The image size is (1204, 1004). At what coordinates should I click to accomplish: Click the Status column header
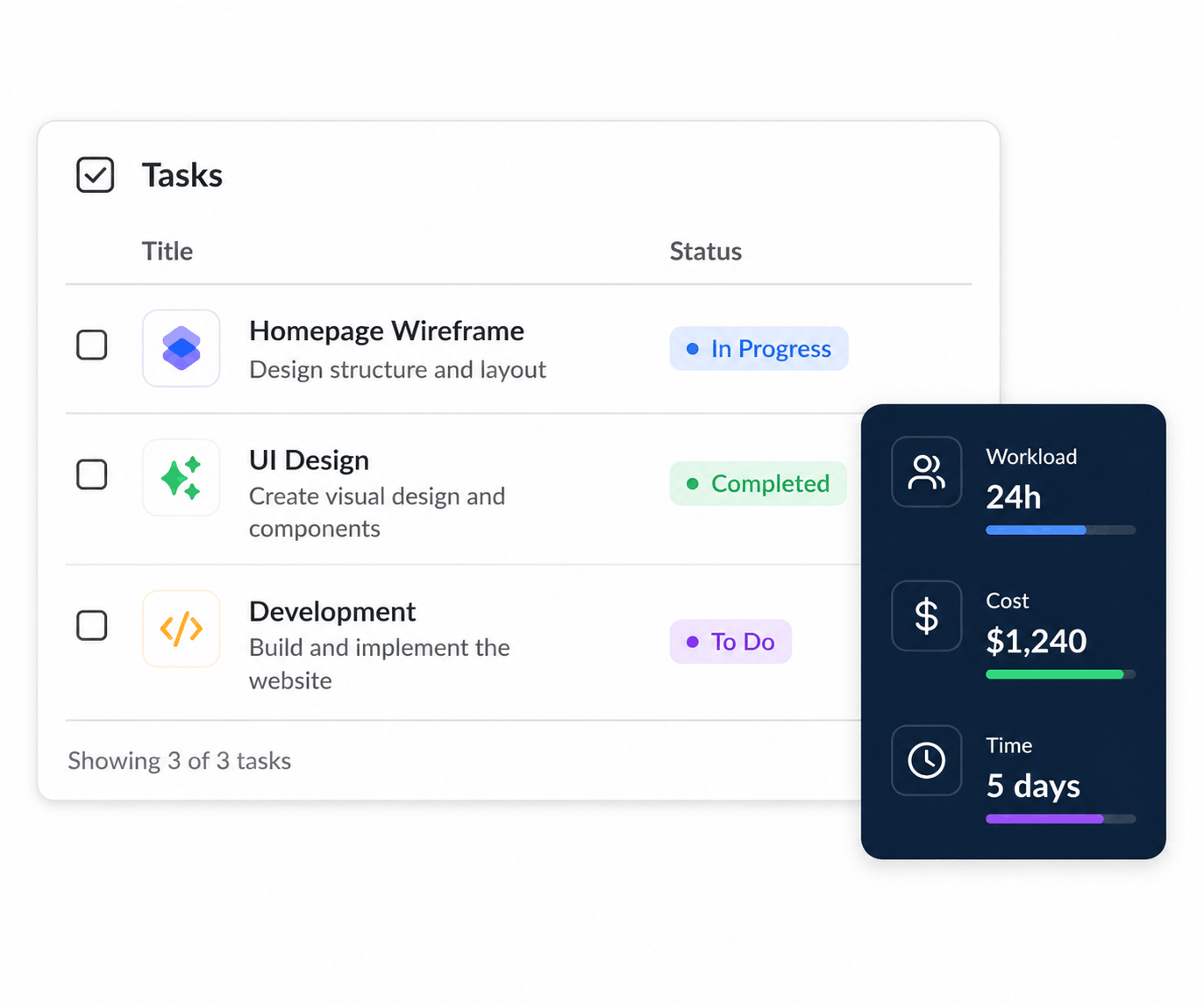706,252
